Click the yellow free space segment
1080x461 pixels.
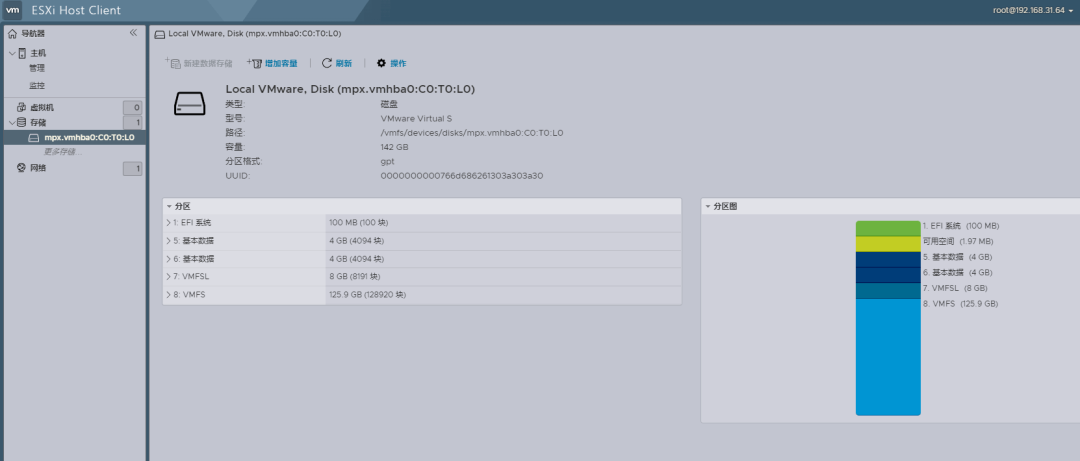[888, 244]
